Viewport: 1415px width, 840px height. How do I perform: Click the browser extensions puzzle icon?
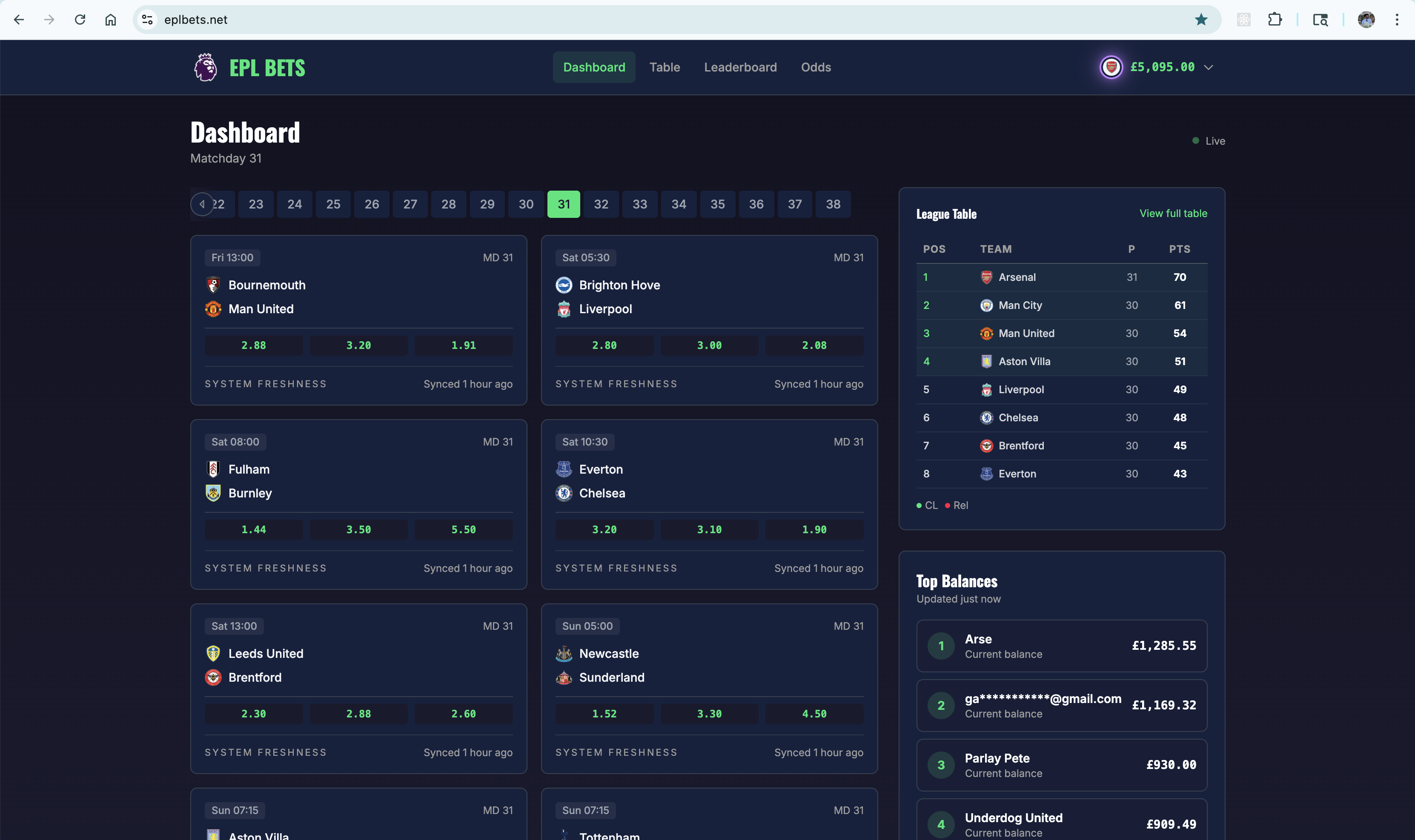point(1275,19)
